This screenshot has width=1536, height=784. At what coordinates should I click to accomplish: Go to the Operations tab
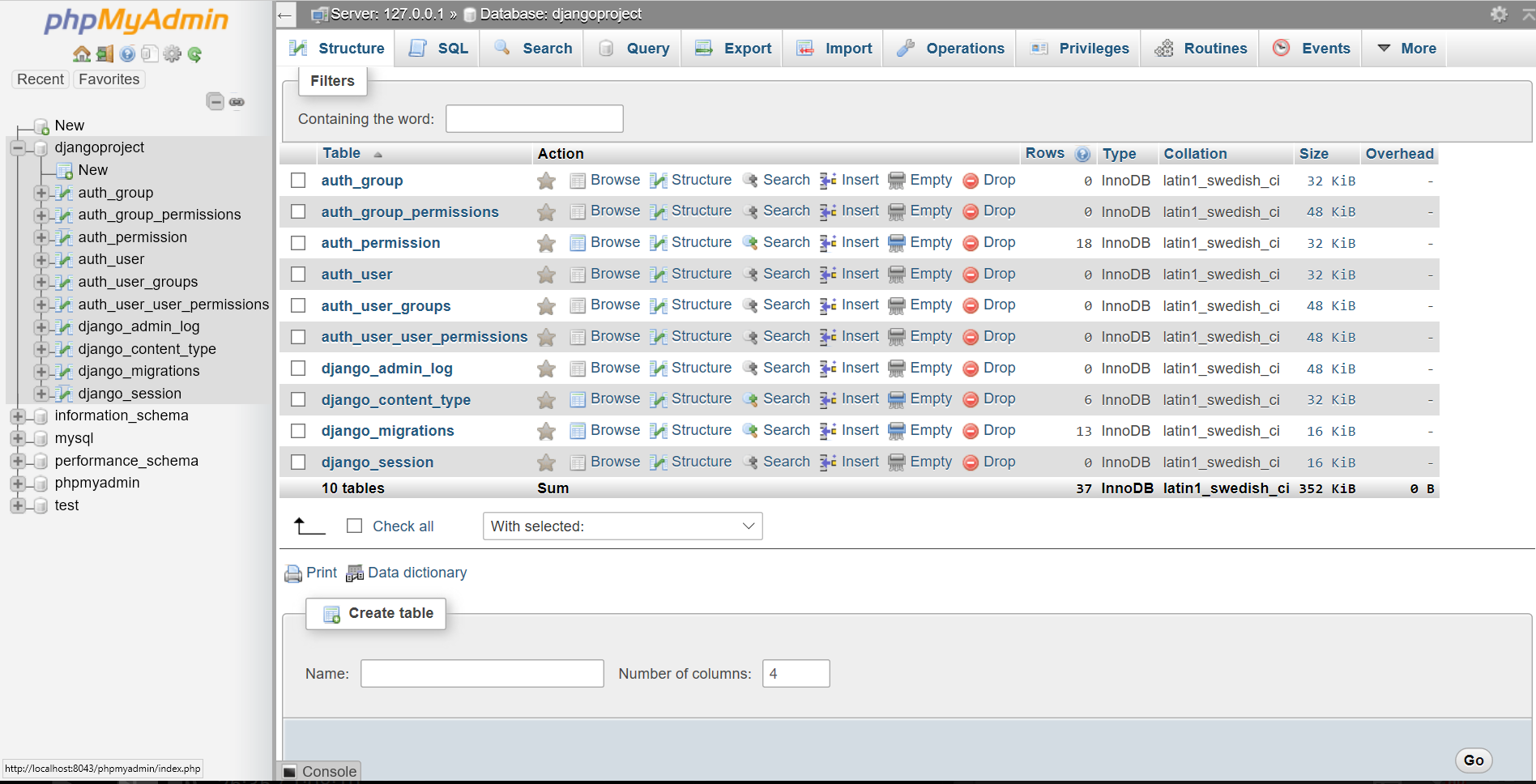950,49
